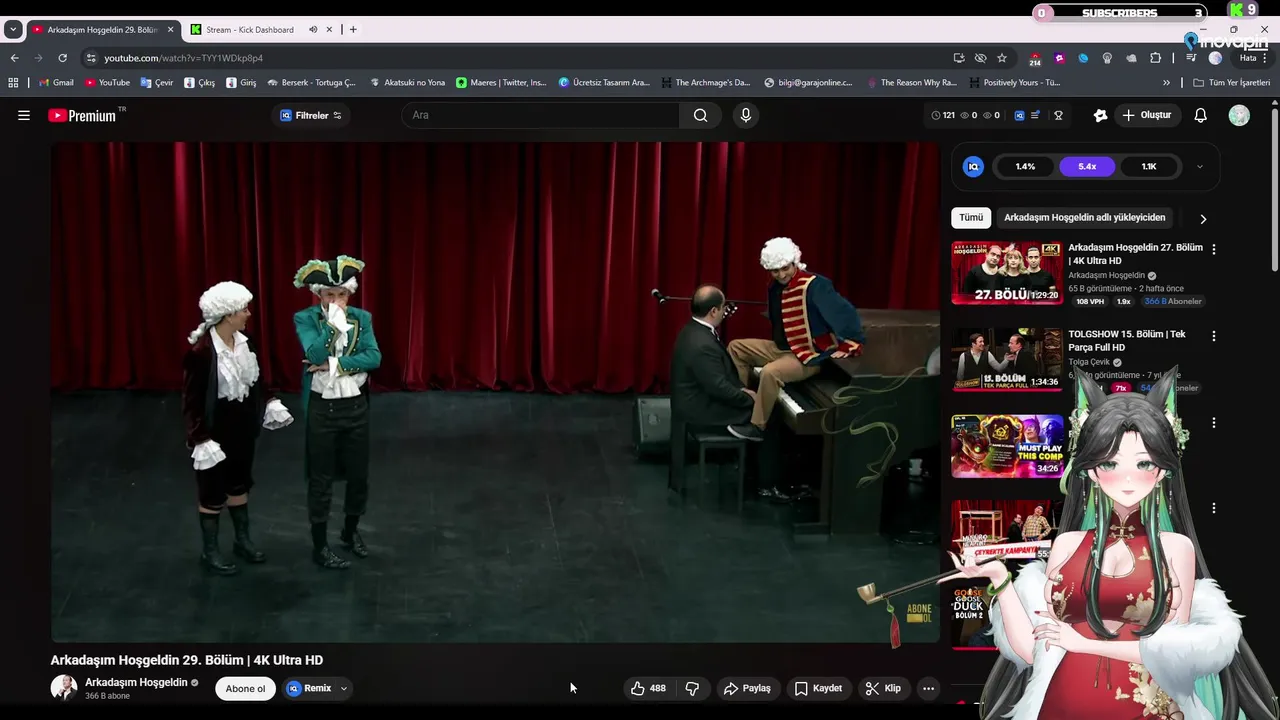Image resolution: width=1280 pixels, height=720 pixels.
Task: Open the Chrome apps grid in the bookmarks bar
Action: (13, 83)
